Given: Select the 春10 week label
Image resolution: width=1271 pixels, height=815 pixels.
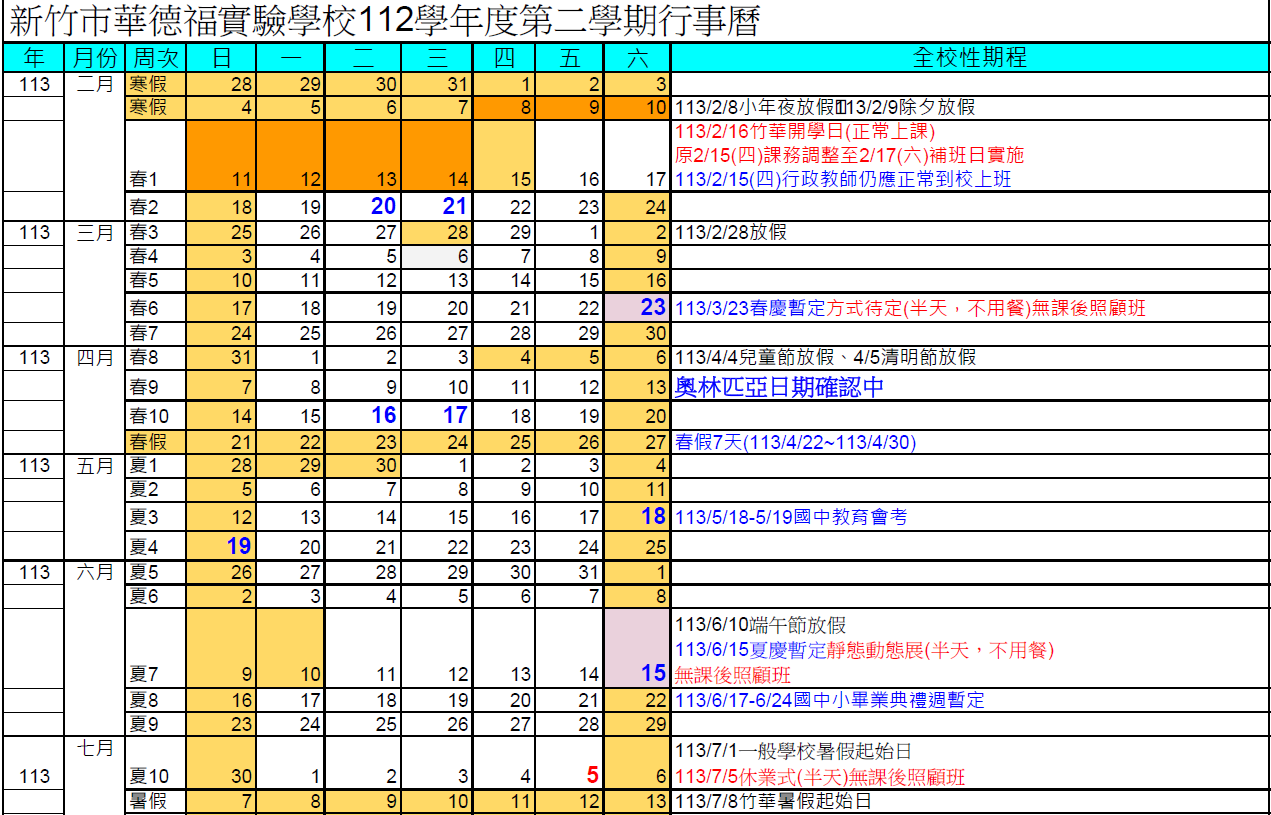Looking at the screenshot, I should pyautogui.click(x=150, y=416).
